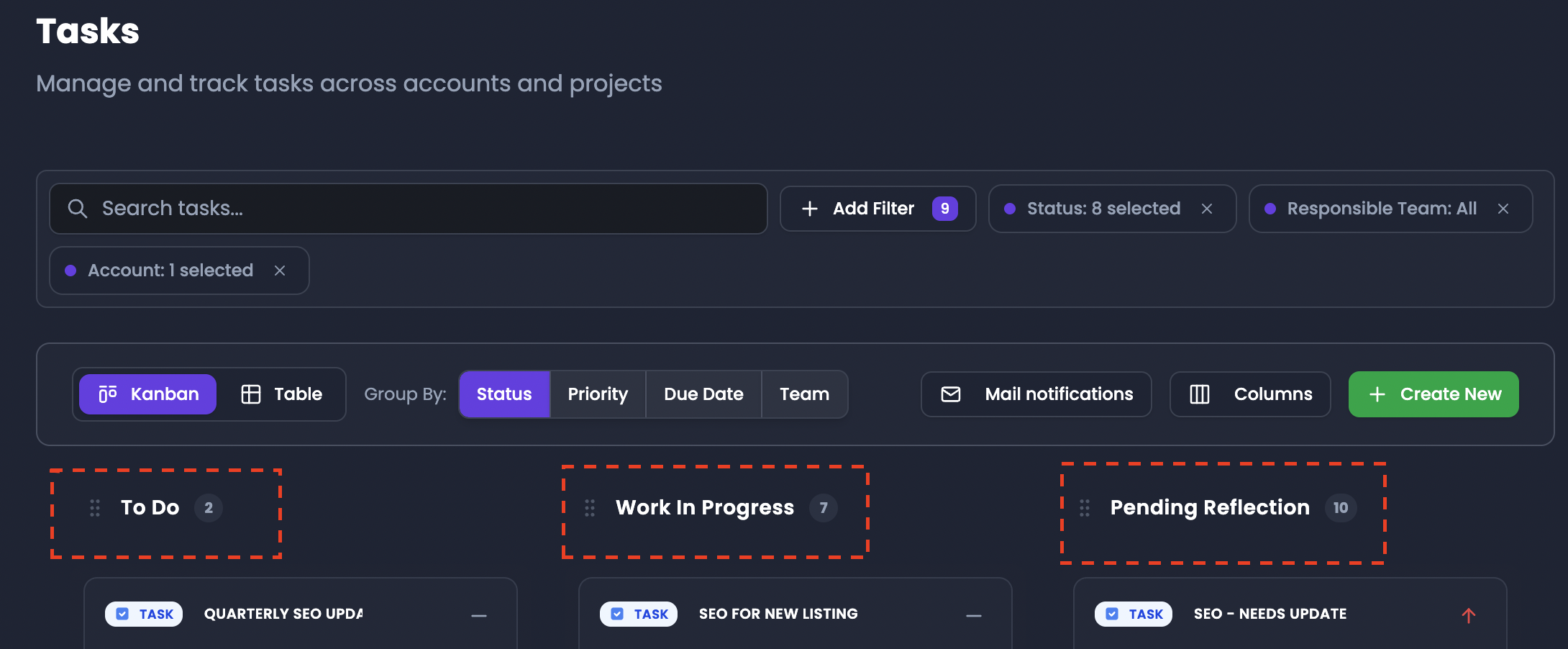Group tasks by Due Date
The image size is (1568, 649).
click(703, 394)
